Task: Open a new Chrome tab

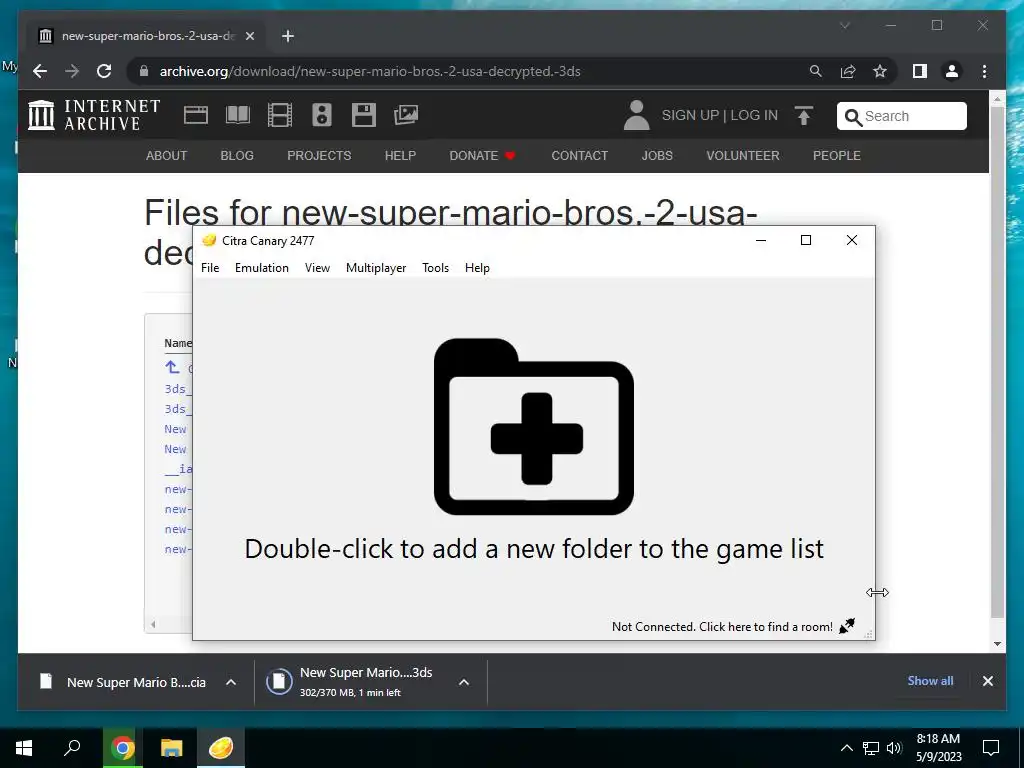Action: pos(288,36)
